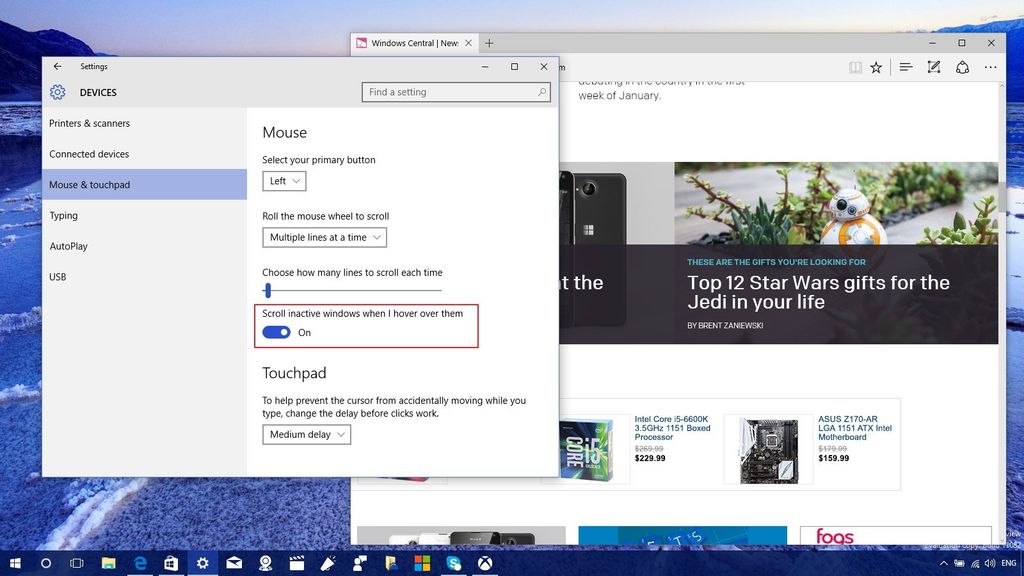Open Edge's Web Note annotation tool
The height and width of the screenshot is (576, 1024).
[x=933, y=67]
